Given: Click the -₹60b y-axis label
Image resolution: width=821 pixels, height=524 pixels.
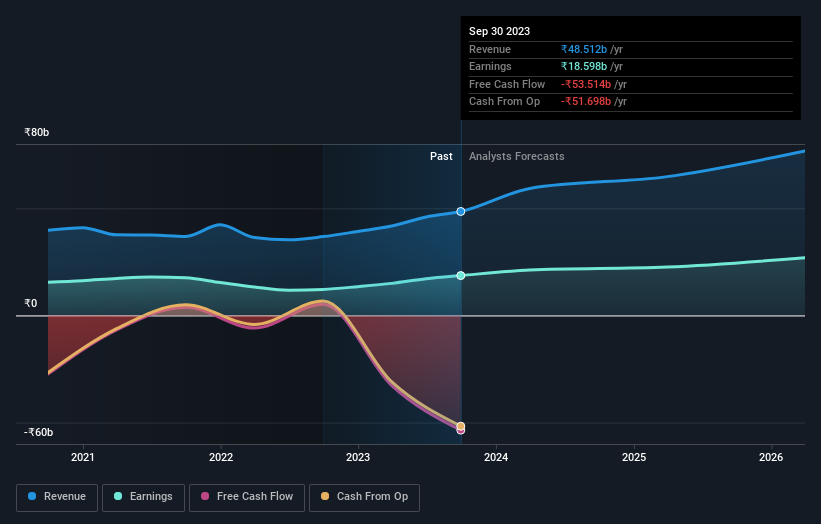Looking at the screenshot, I should tap(38, 432).
